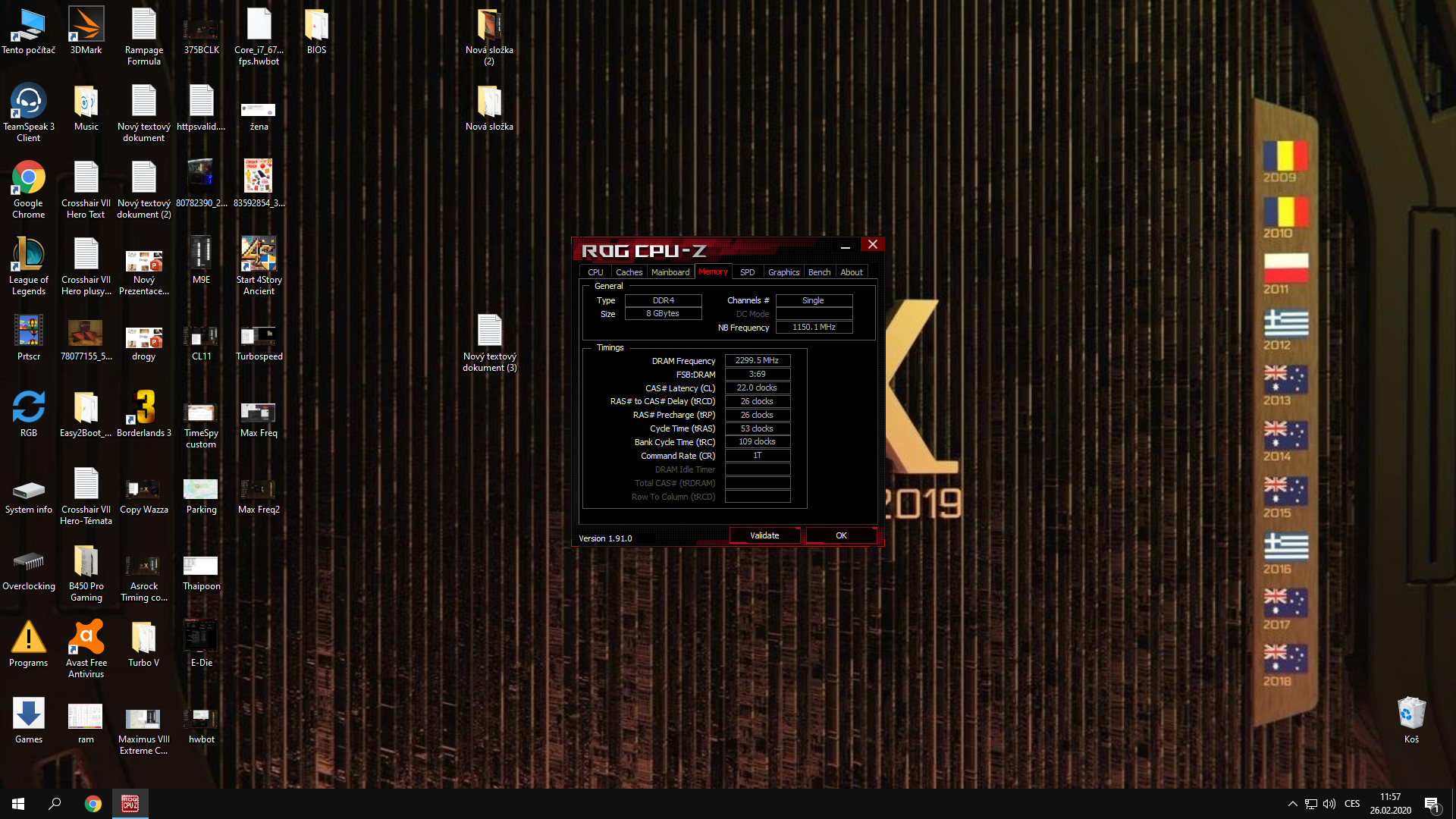Open the Caches tab in CPU-Z
Screen dimensions: 1456x819
tap(629, 272)
